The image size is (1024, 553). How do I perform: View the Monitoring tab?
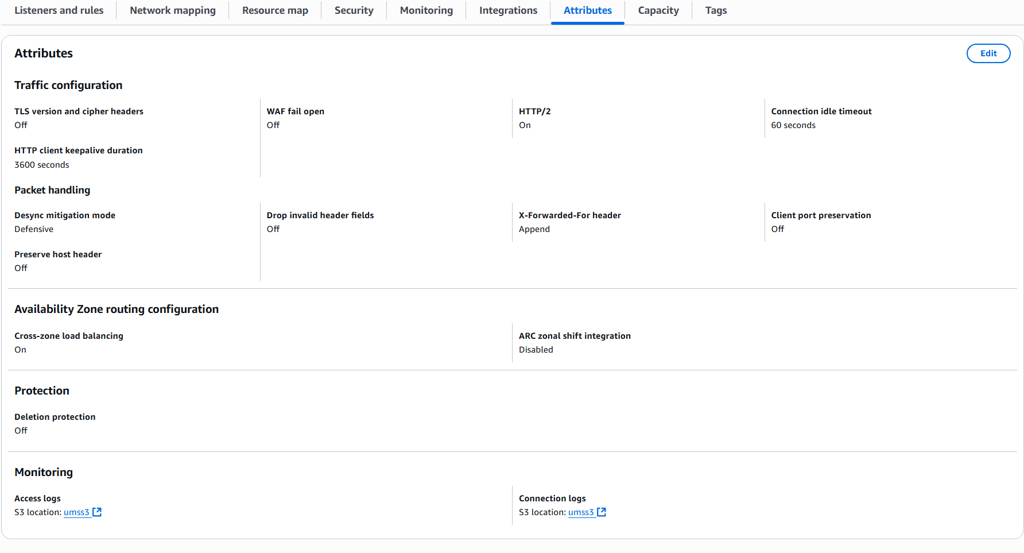426,11
